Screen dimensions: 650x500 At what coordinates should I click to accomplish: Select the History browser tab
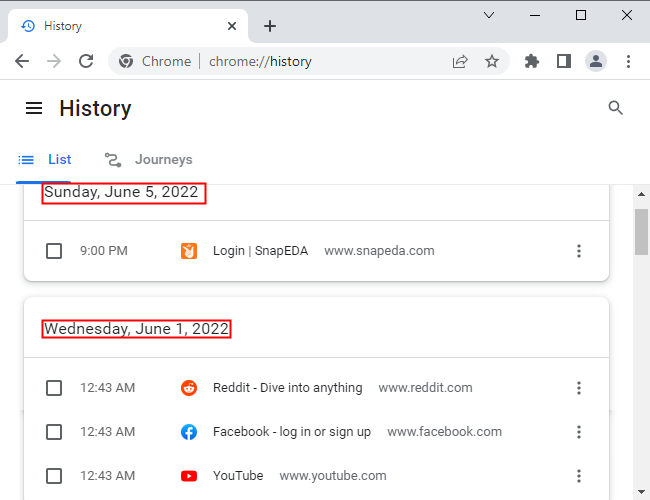127,26
